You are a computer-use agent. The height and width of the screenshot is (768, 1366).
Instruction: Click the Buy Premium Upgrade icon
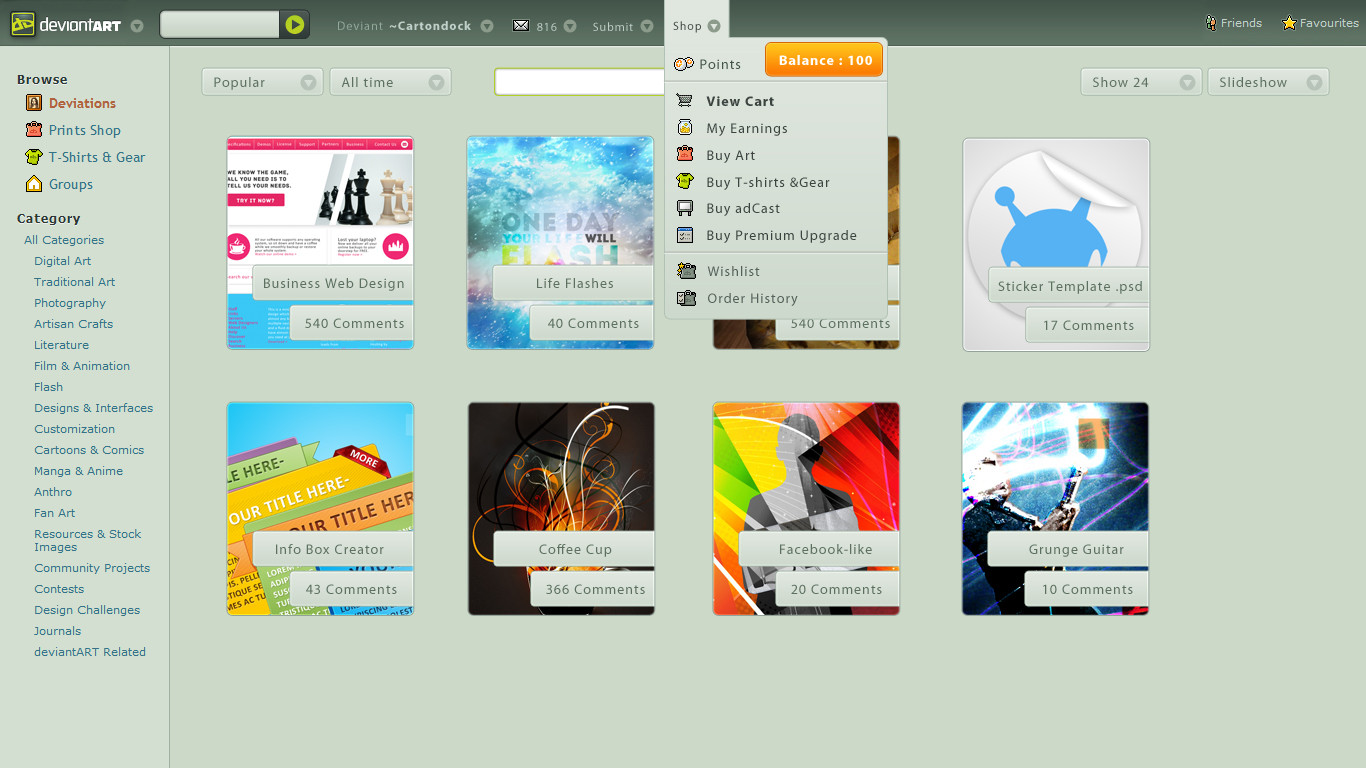[685, 235]
